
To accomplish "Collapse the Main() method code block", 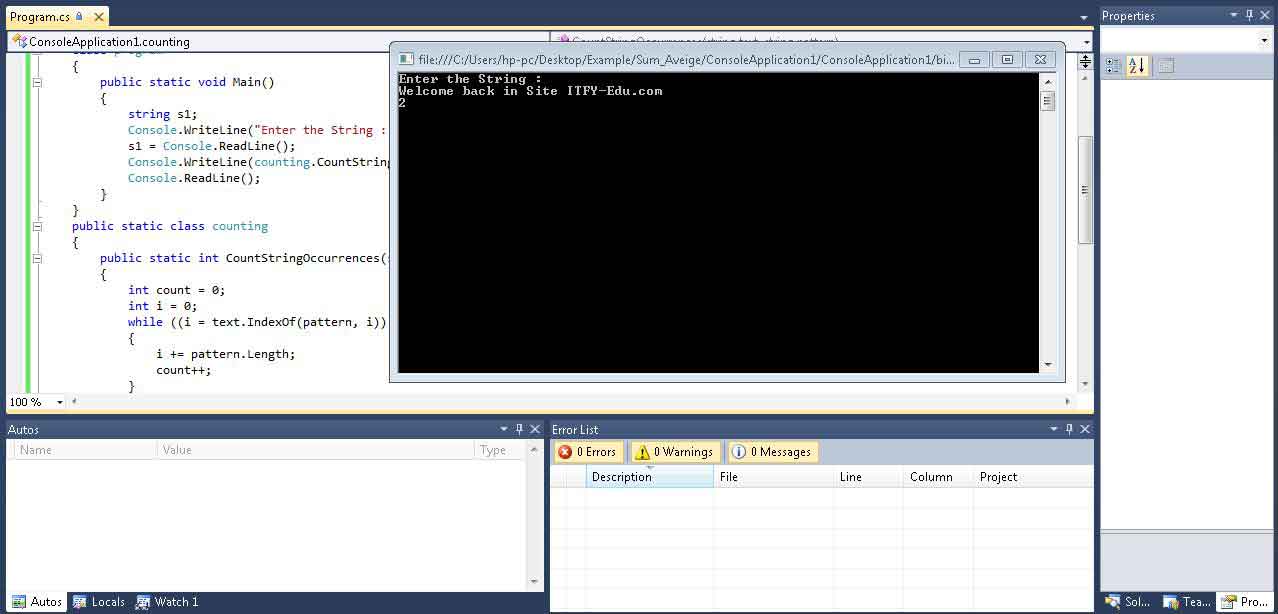I will (x=37, y=82).
